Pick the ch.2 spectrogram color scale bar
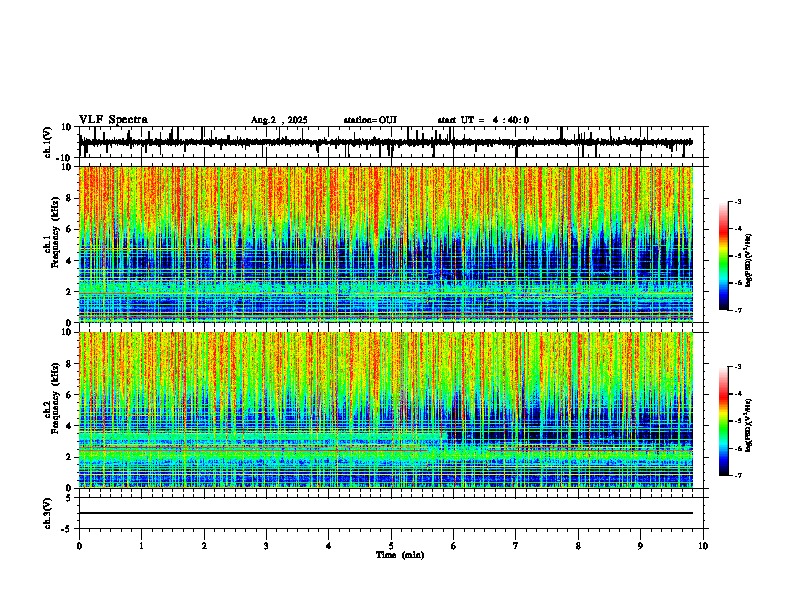This screenshot has height=612, width=792. tap(724, 421)
